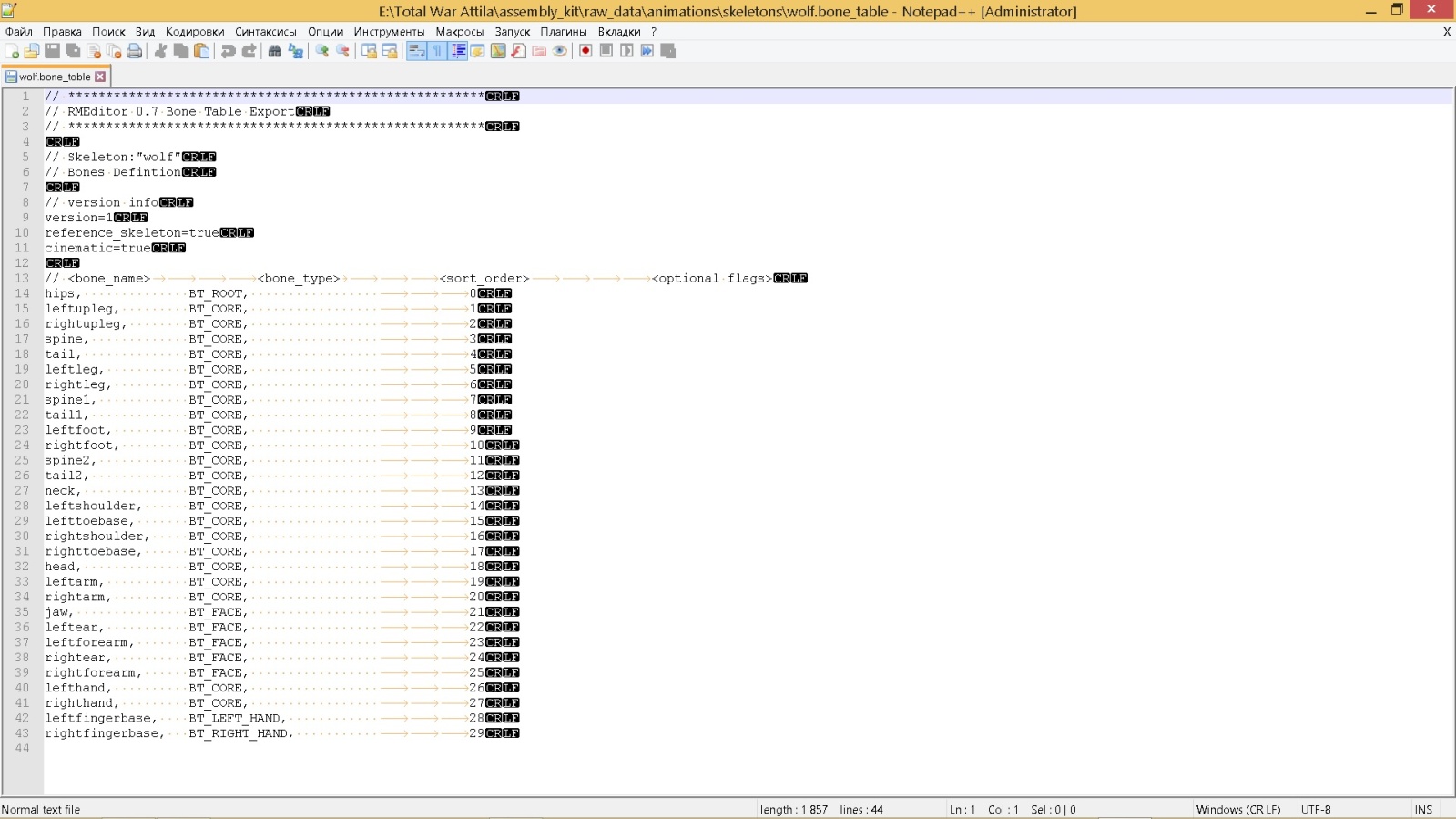Open the Replace dialog icon

(296, 51)
